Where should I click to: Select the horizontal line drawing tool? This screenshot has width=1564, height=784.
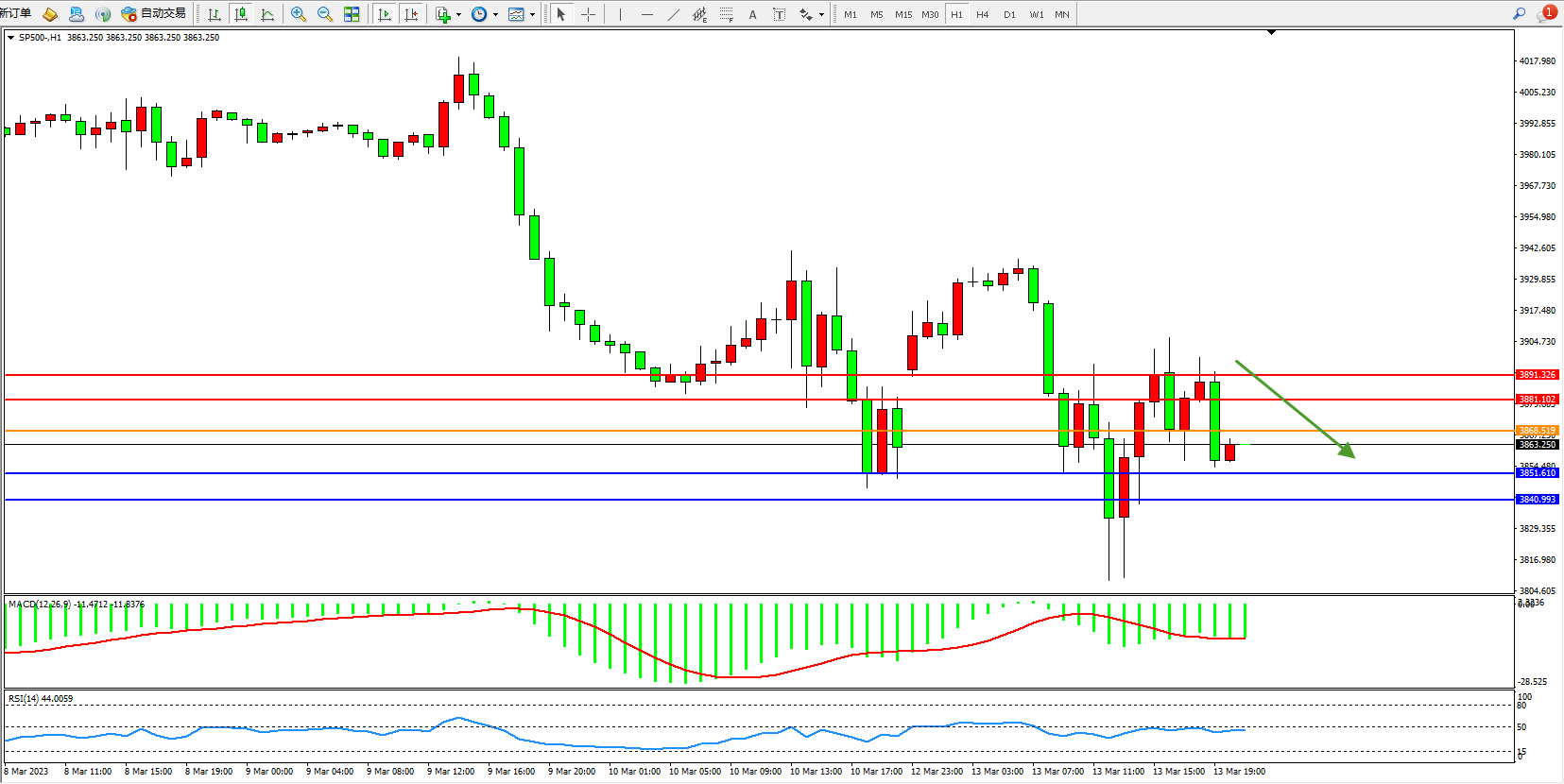coord(646,14)
